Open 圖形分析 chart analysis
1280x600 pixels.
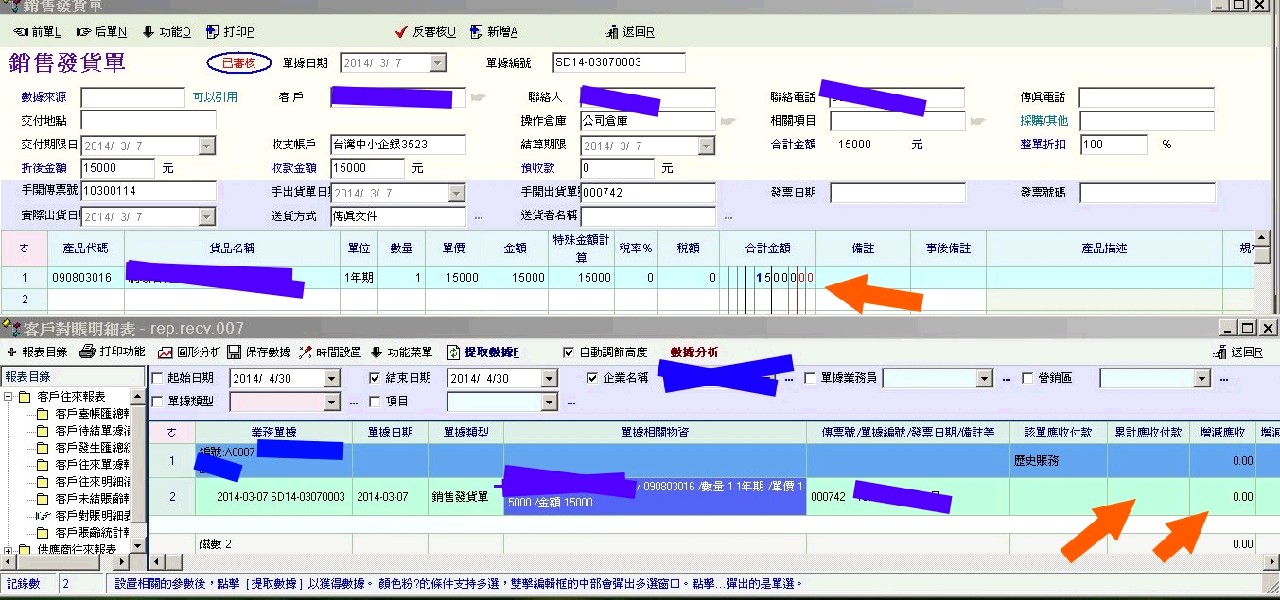click(165, 352)
